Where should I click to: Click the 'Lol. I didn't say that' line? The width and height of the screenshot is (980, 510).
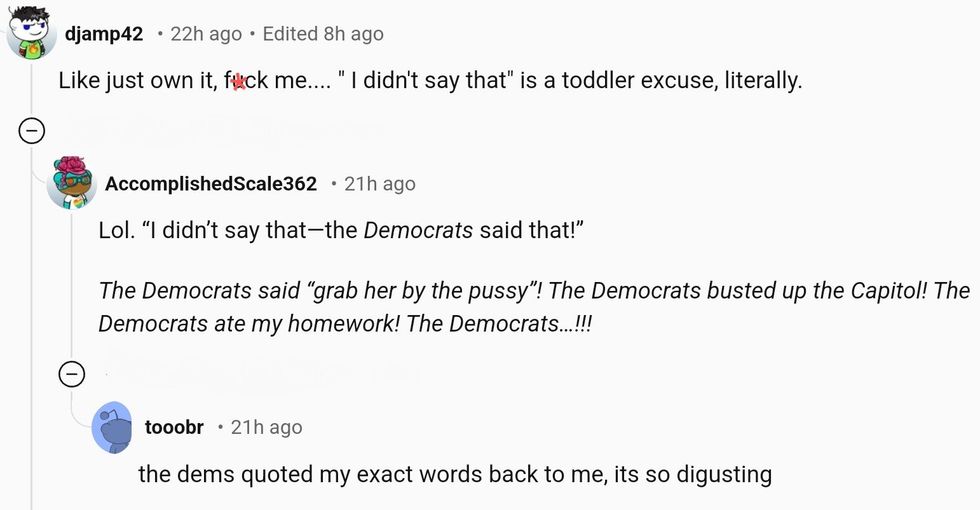pos(340,231)
